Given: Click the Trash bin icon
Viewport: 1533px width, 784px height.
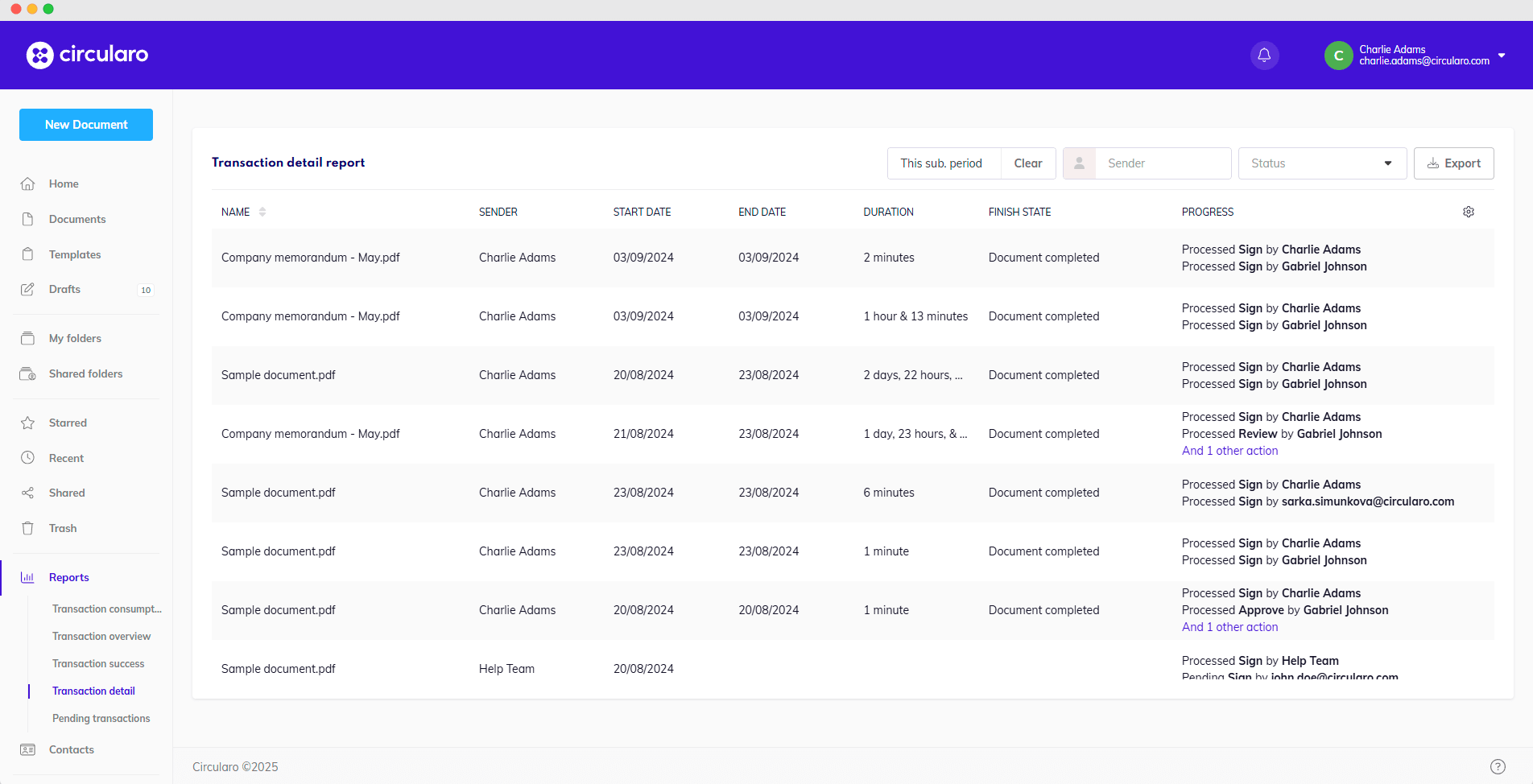Looking at the screenshot, I should (27, 528).
